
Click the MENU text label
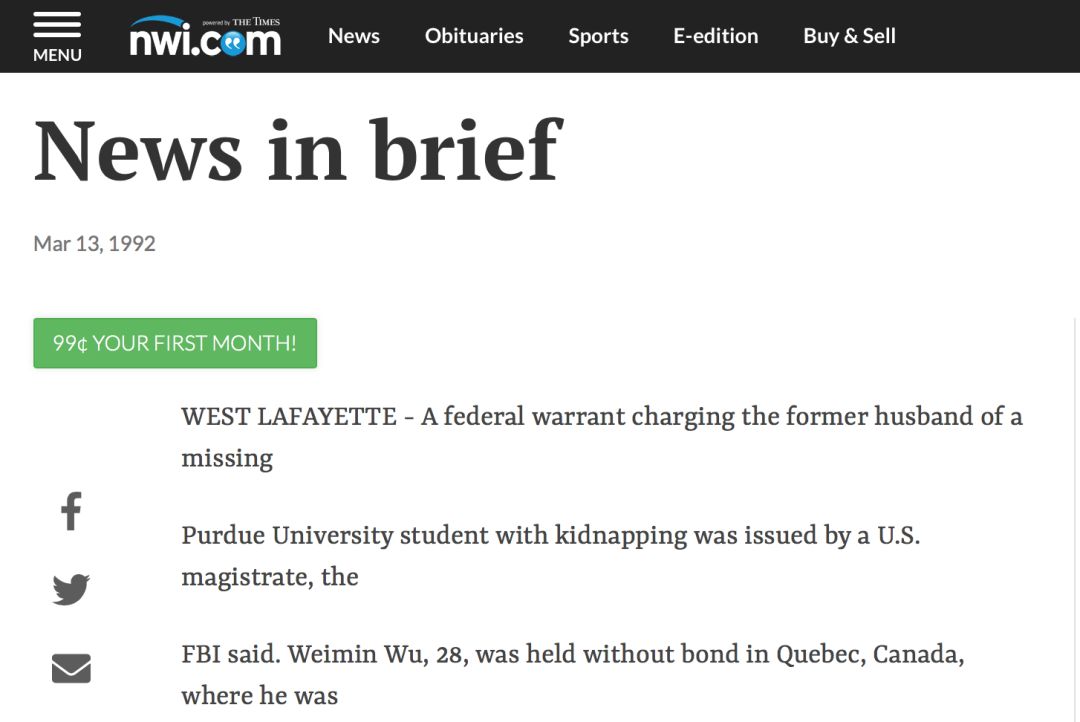click(x=57, y=55)
